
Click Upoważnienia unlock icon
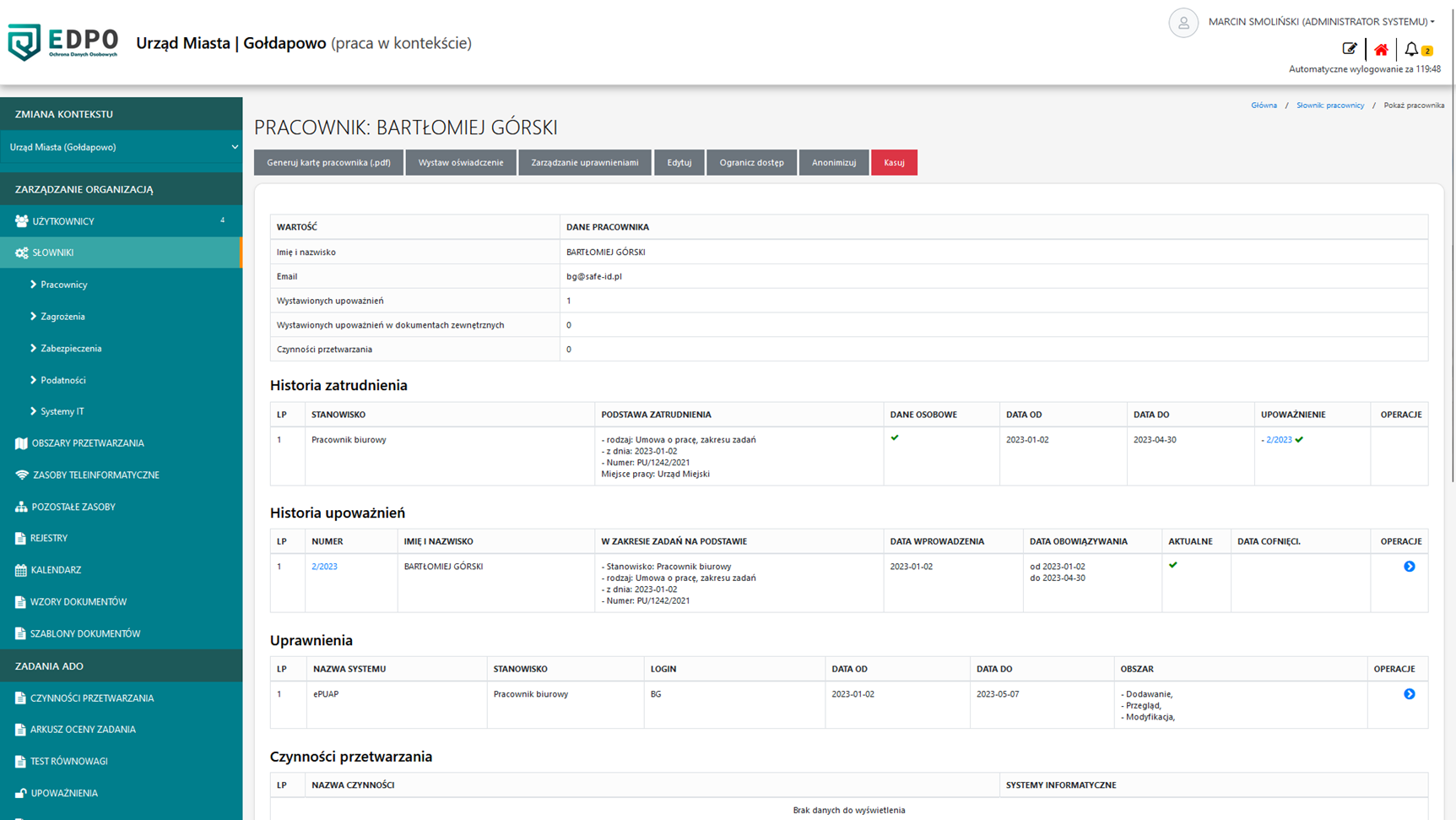coord(20,793)
